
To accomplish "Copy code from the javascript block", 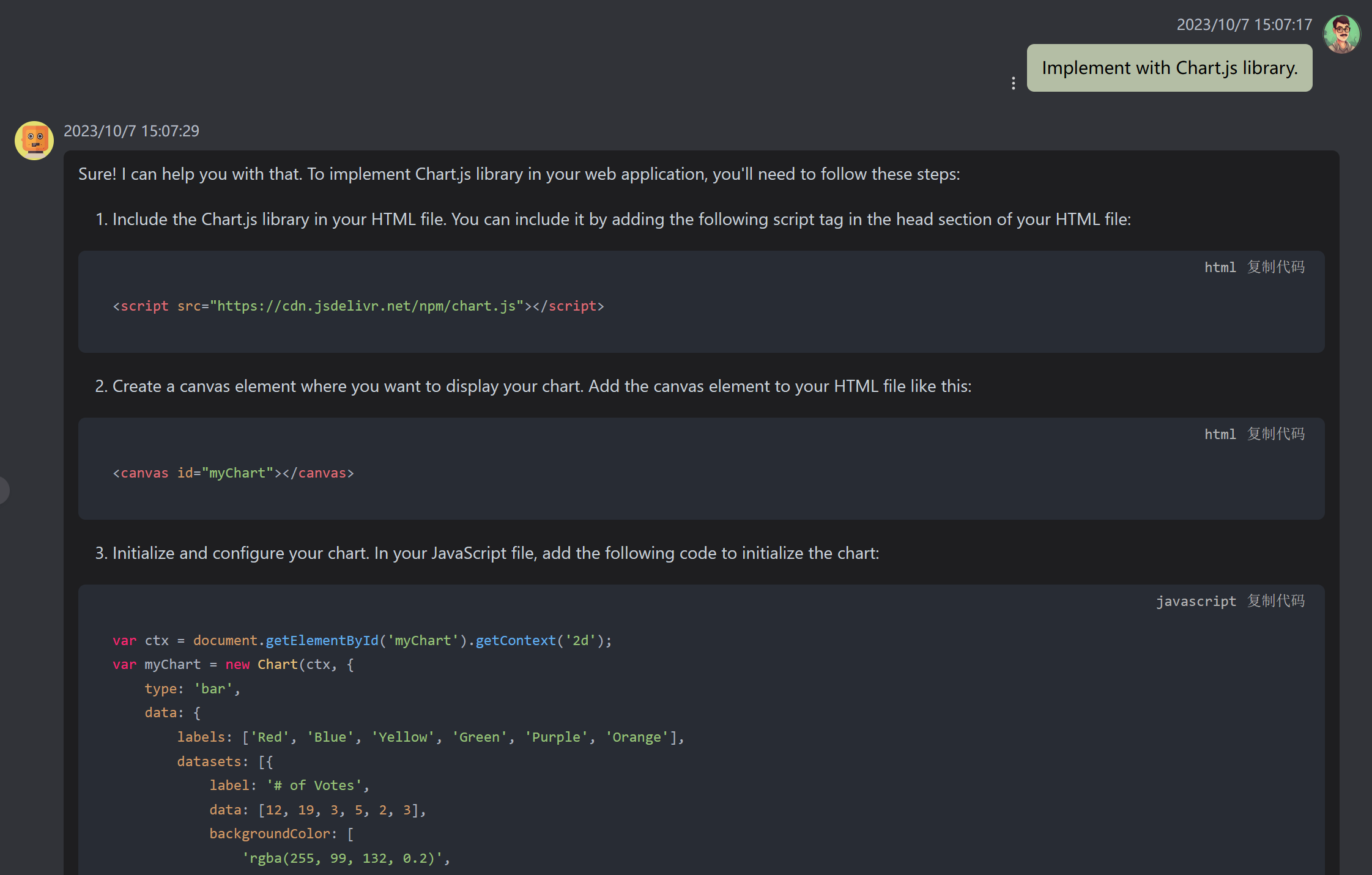I will pyautogui.click(x=1276, y=601).
